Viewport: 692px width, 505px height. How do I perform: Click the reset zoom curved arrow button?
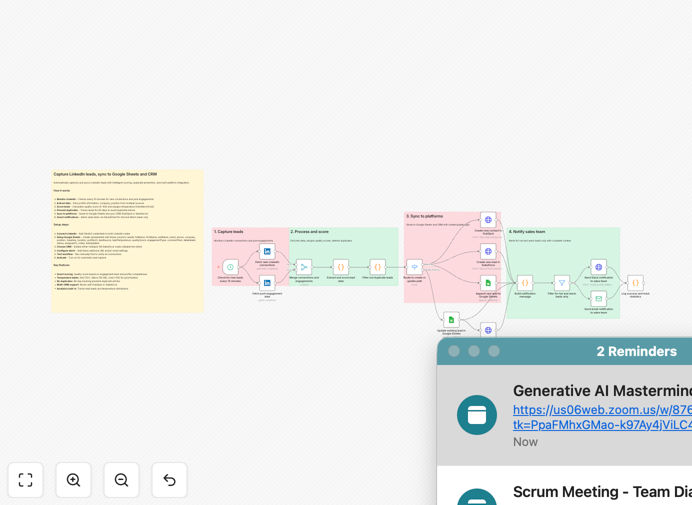[169, 480]
